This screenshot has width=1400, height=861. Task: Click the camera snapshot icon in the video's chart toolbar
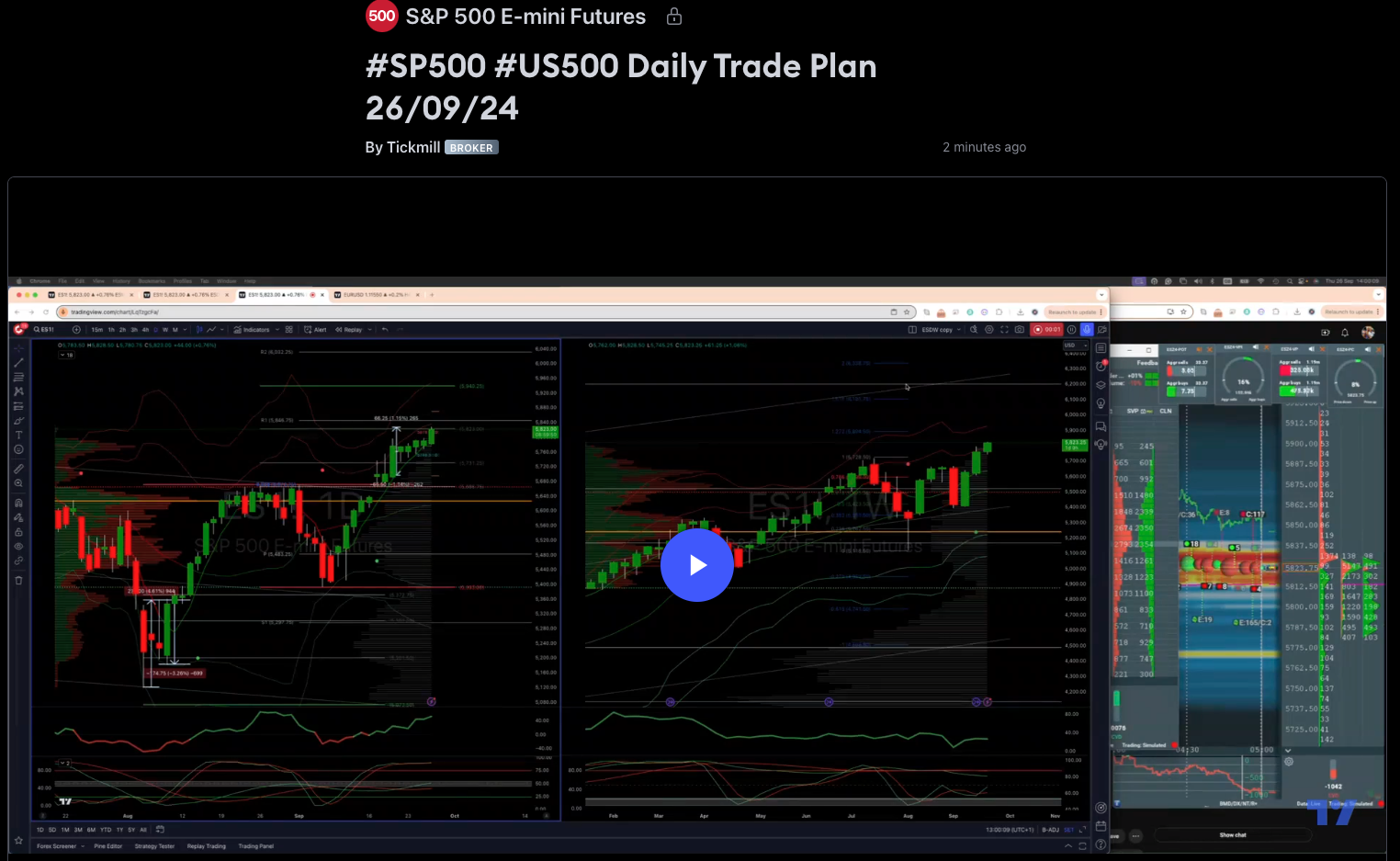pyautogui.click(x=1020, y=329)
